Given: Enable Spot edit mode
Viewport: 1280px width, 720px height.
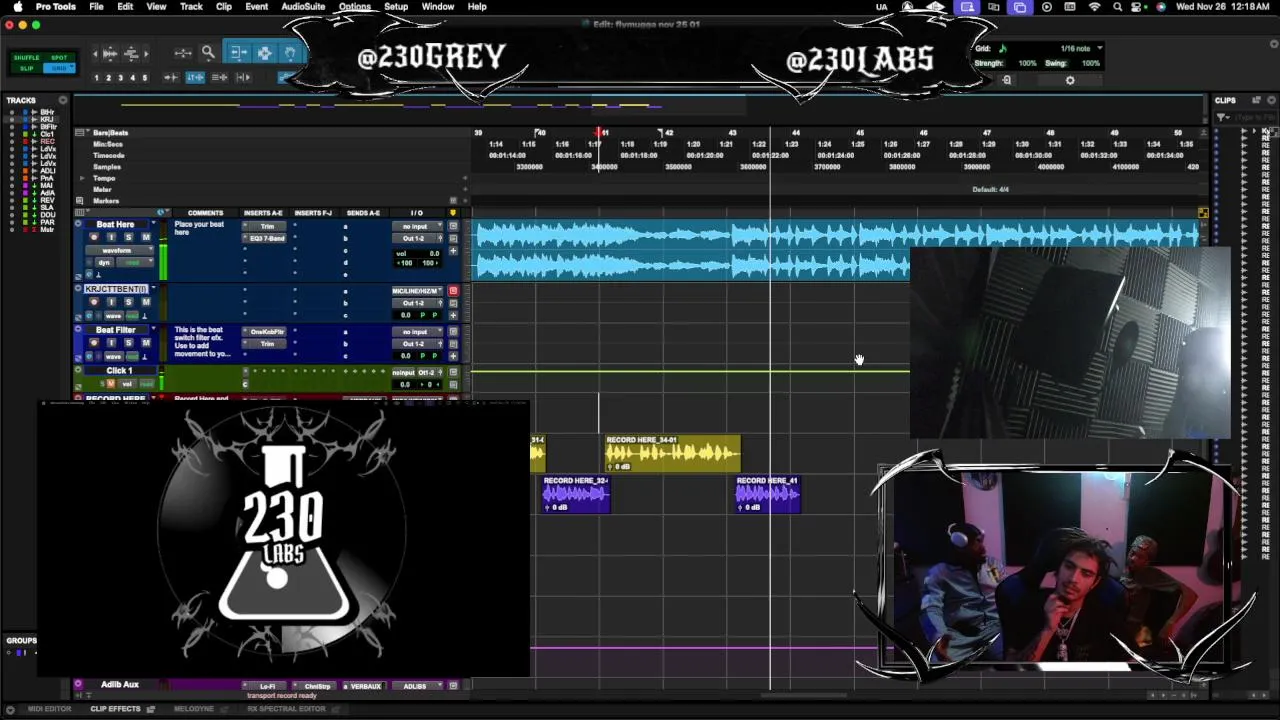Looking at the screenshot, I should tap(59, 58).
